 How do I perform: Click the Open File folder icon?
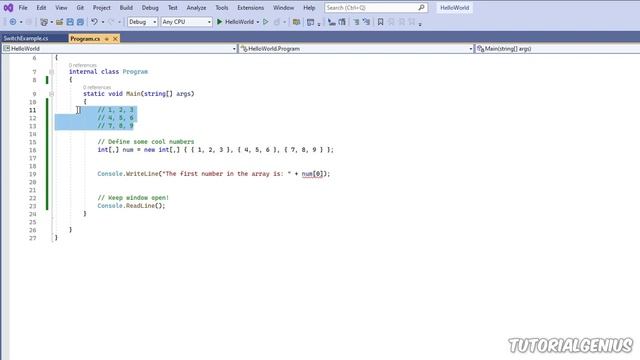(60, 22)
